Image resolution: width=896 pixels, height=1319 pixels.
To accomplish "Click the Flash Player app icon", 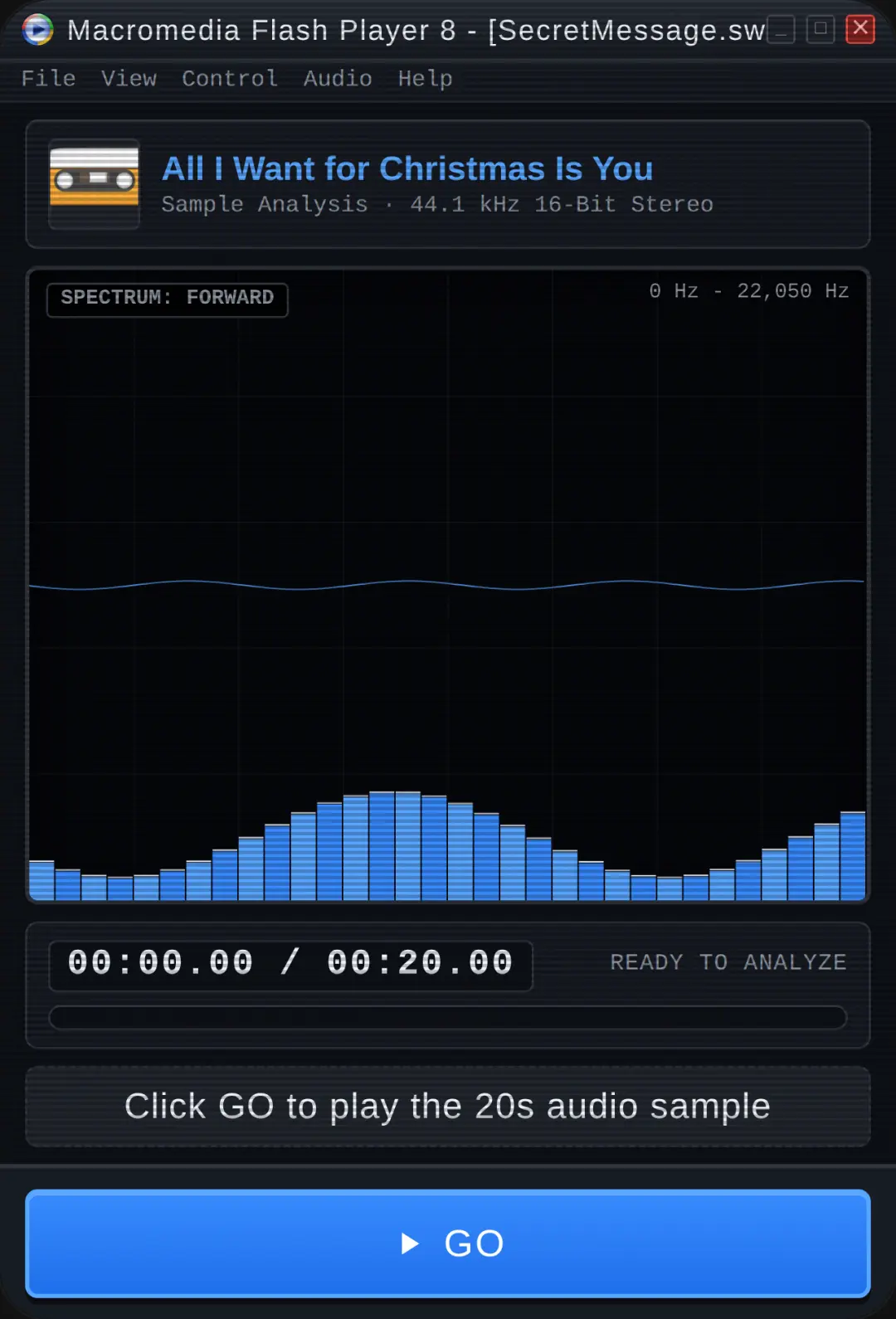I will [37, 30].
